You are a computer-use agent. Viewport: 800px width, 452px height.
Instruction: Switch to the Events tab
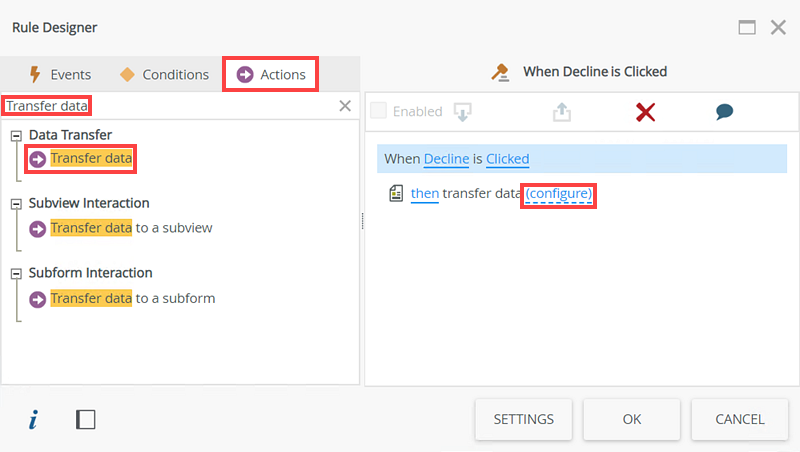[59, 74]
